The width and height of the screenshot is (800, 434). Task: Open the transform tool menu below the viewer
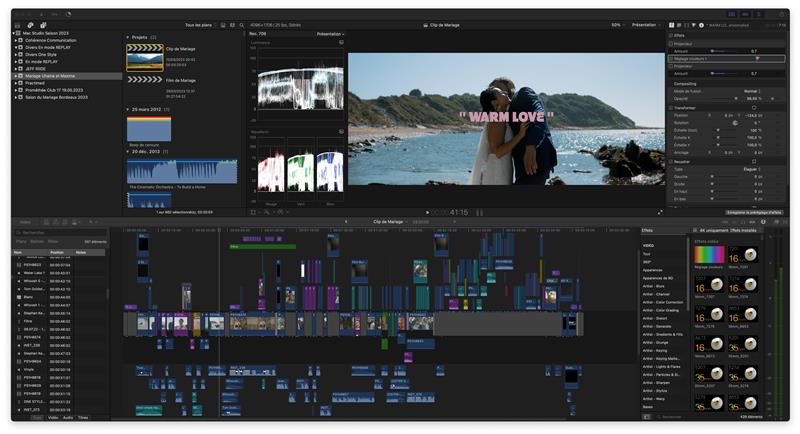(x=255, y=212)
